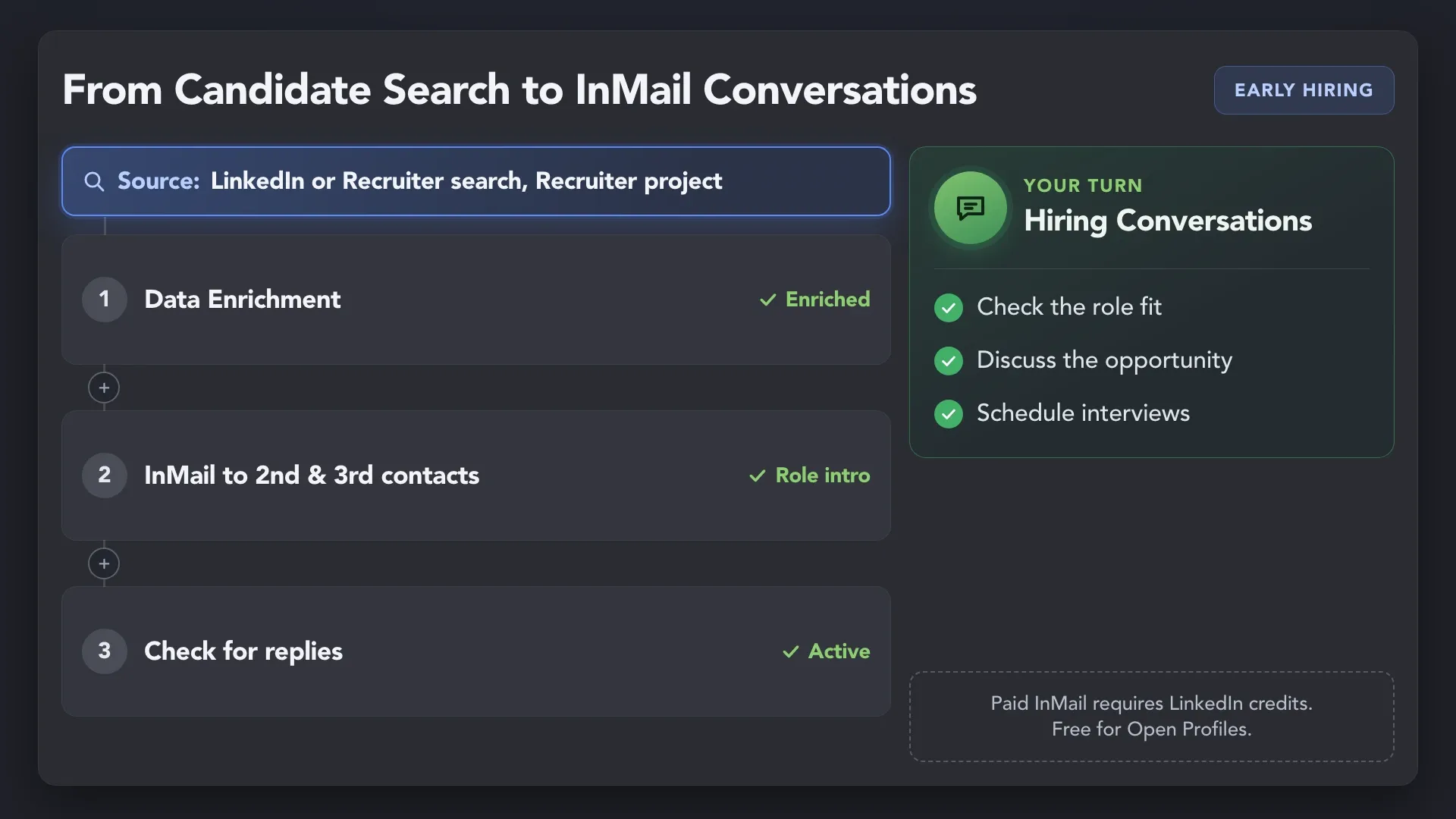The height and width of the screenshot is (819, 1456).
Task: Toggle the Check the role fit checkmark
Action: tap(949, 308)
